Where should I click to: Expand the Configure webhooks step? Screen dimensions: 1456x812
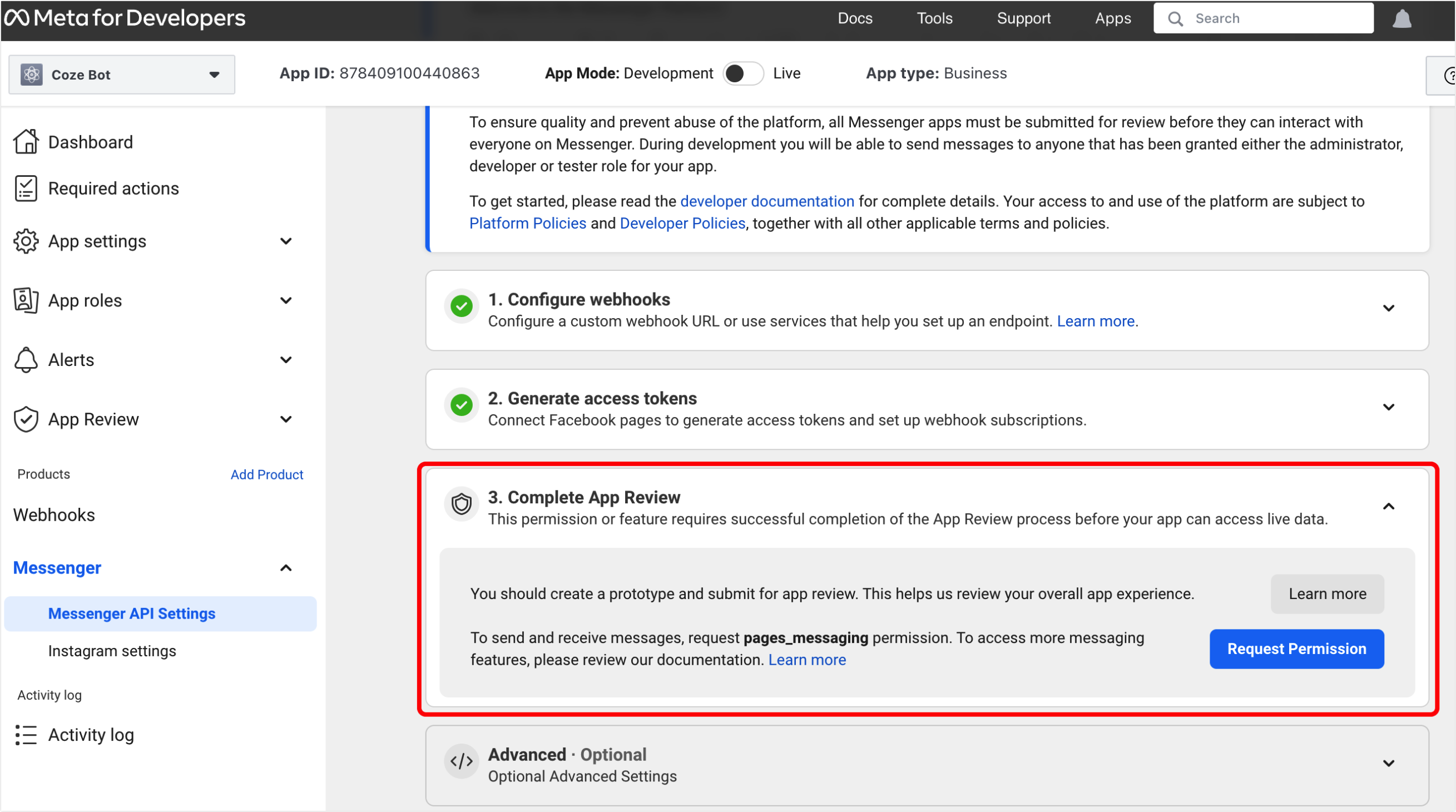click(1389, 309)
